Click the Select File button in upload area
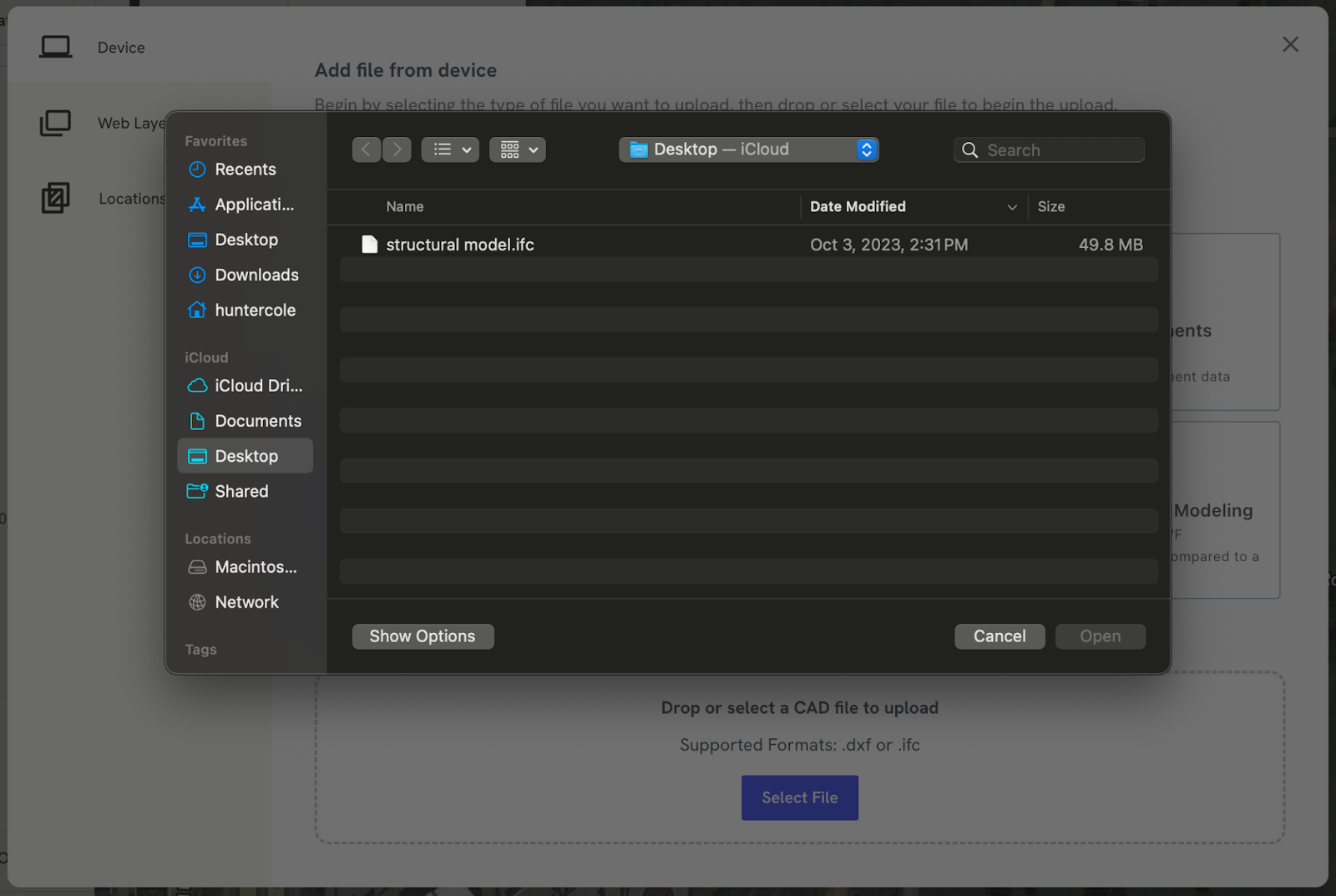1336x896 pixels. tap(799, 797)
